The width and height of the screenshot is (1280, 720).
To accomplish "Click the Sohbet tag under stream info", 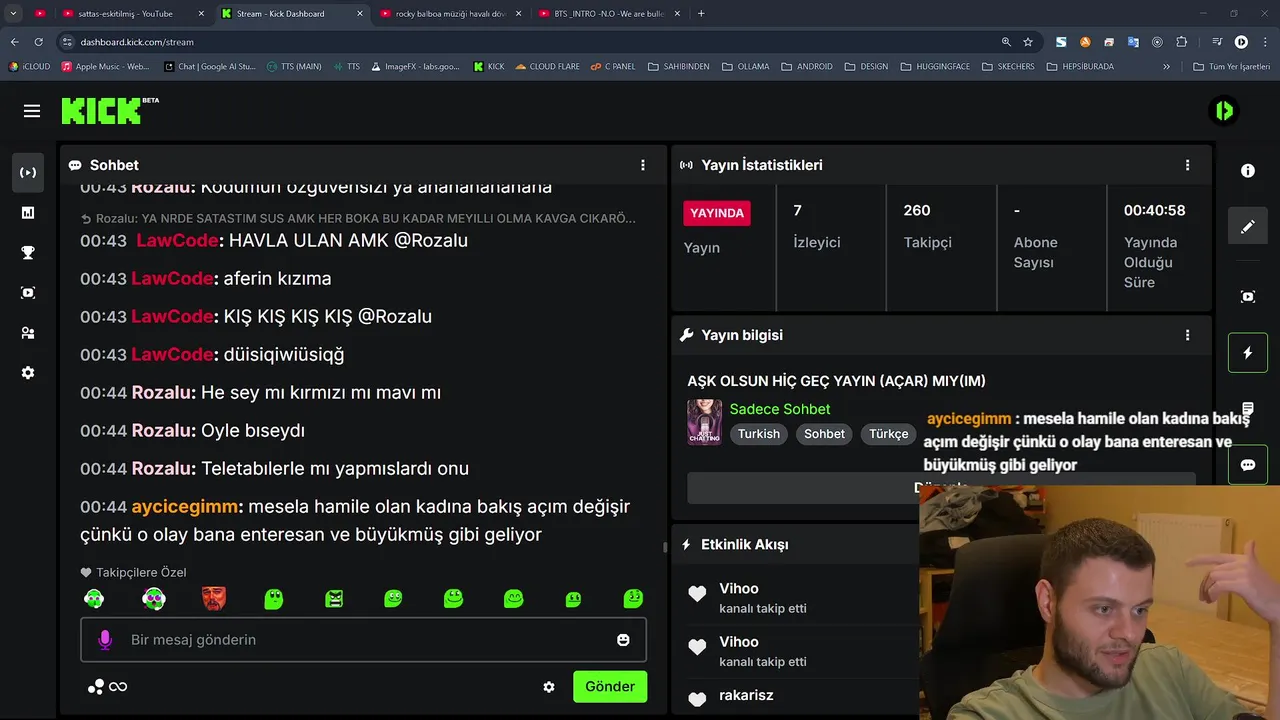I will point(825,434).
